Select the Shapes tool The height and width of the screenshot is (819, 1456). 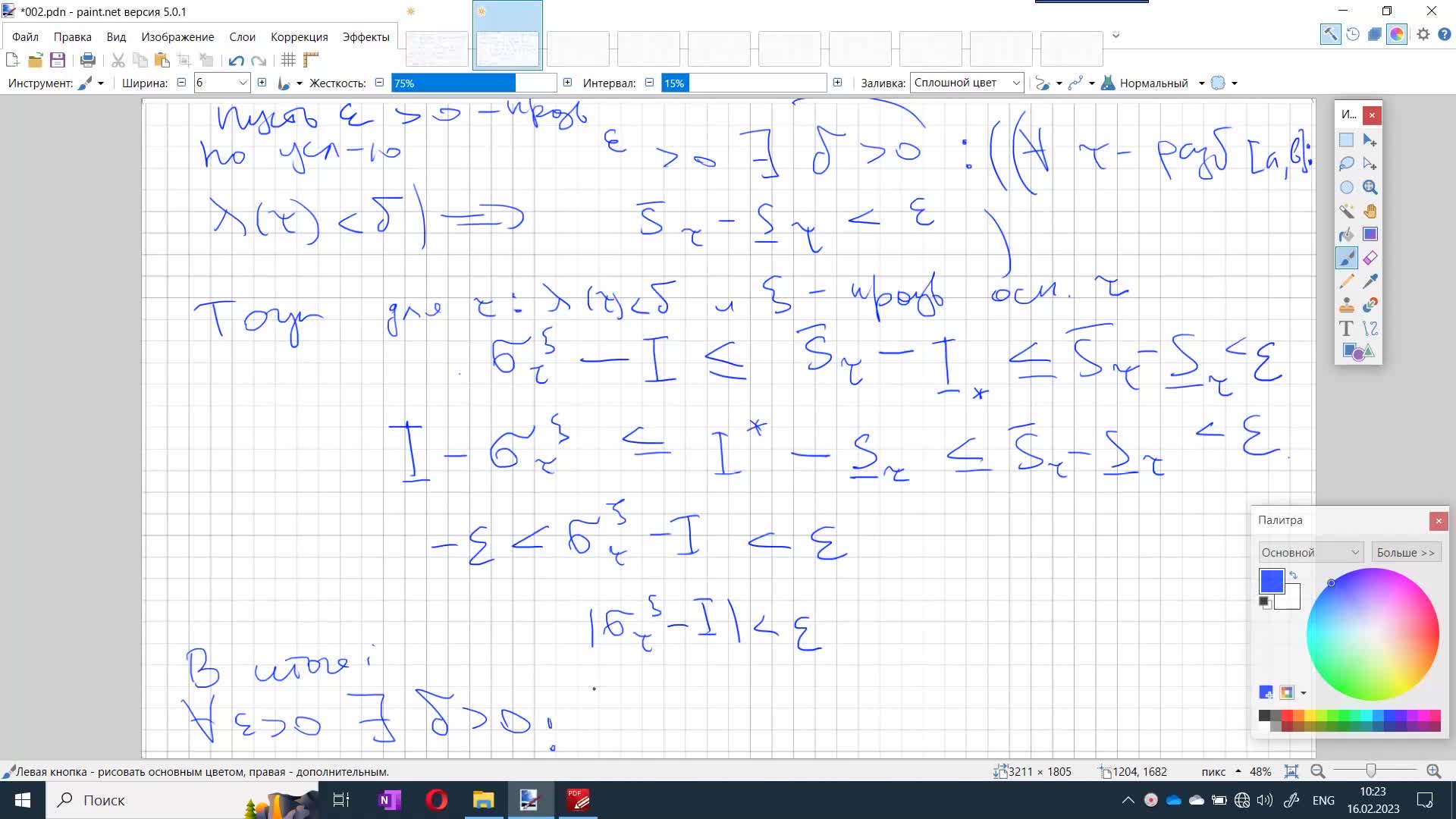coord(1357,352)
